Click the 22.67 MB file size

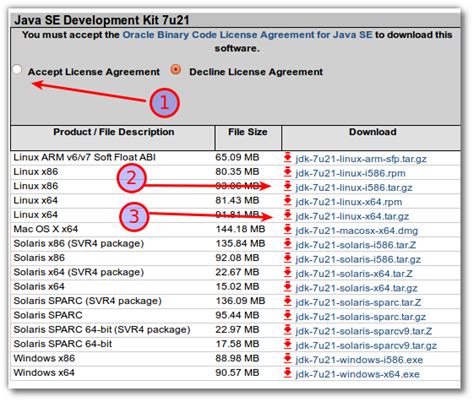(237, 272)
